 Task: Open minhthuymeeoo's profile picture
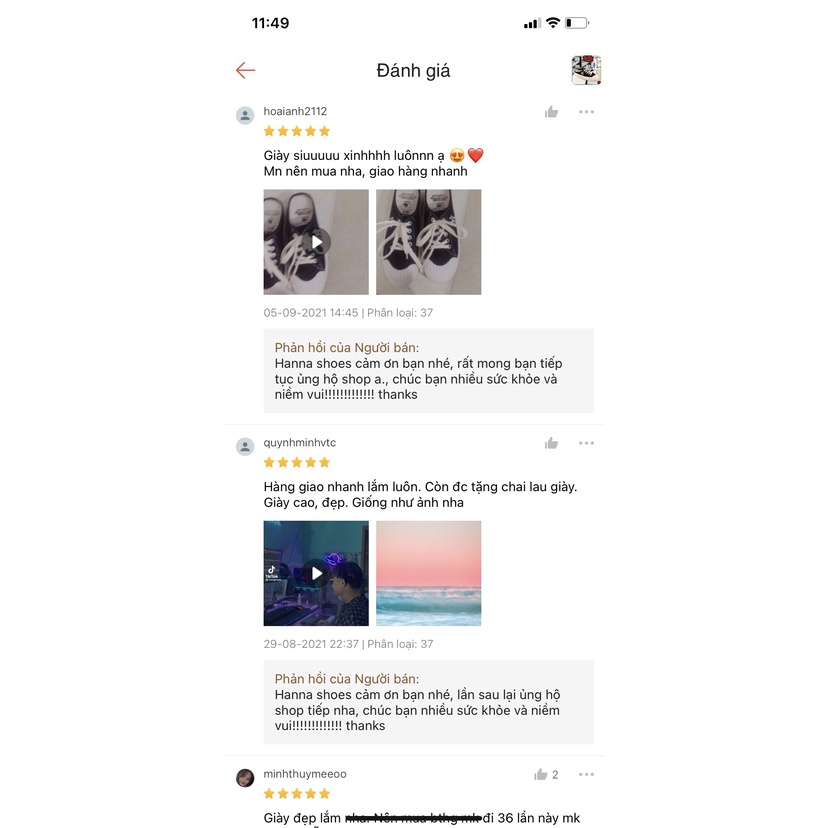click(245, 778)
